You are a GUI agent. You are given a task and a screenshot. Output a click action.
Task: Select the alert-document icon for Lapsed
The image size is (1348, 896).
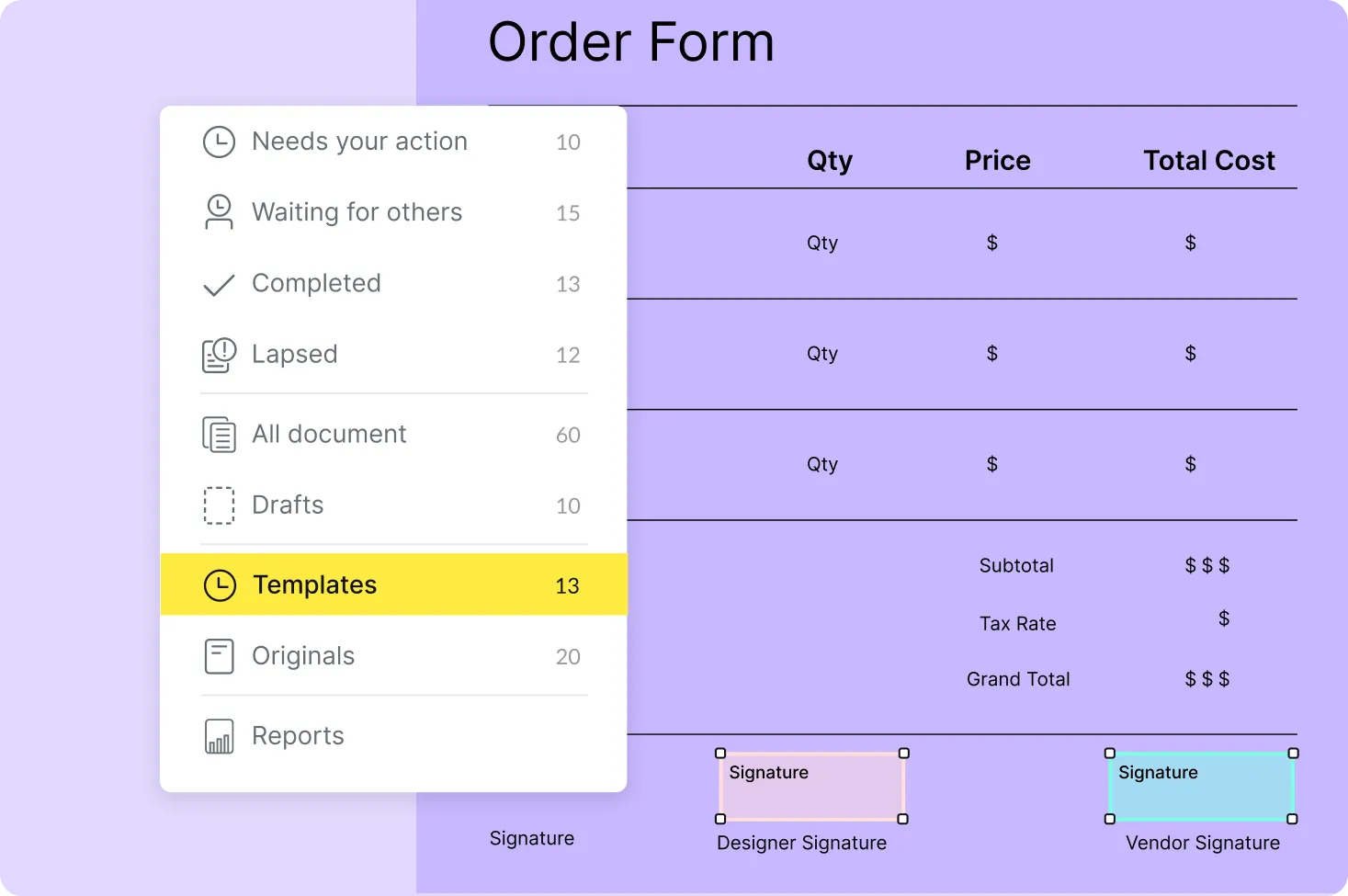click(219, 355)
